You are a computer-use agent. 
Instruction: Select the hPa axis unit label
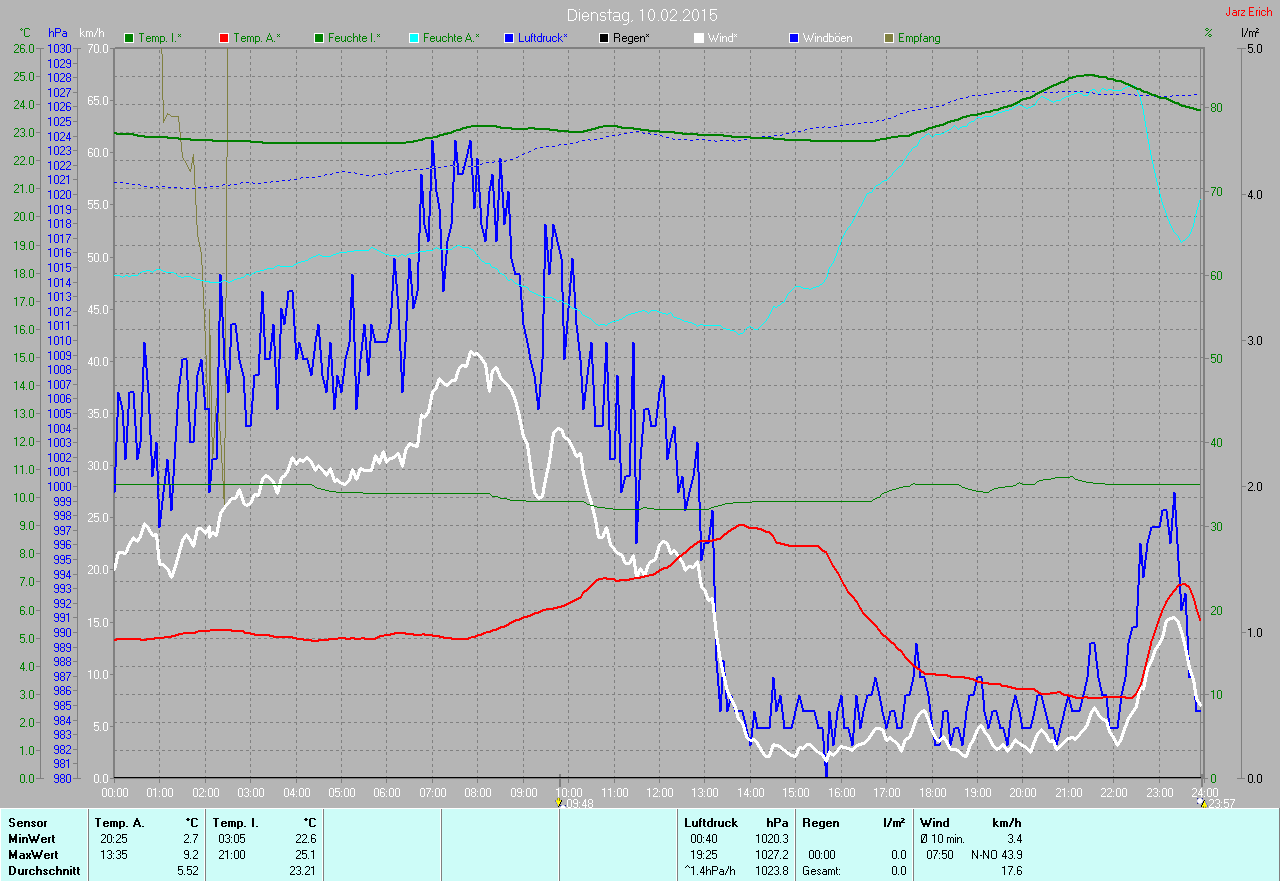pyautogui.click(x=58, y=33)
